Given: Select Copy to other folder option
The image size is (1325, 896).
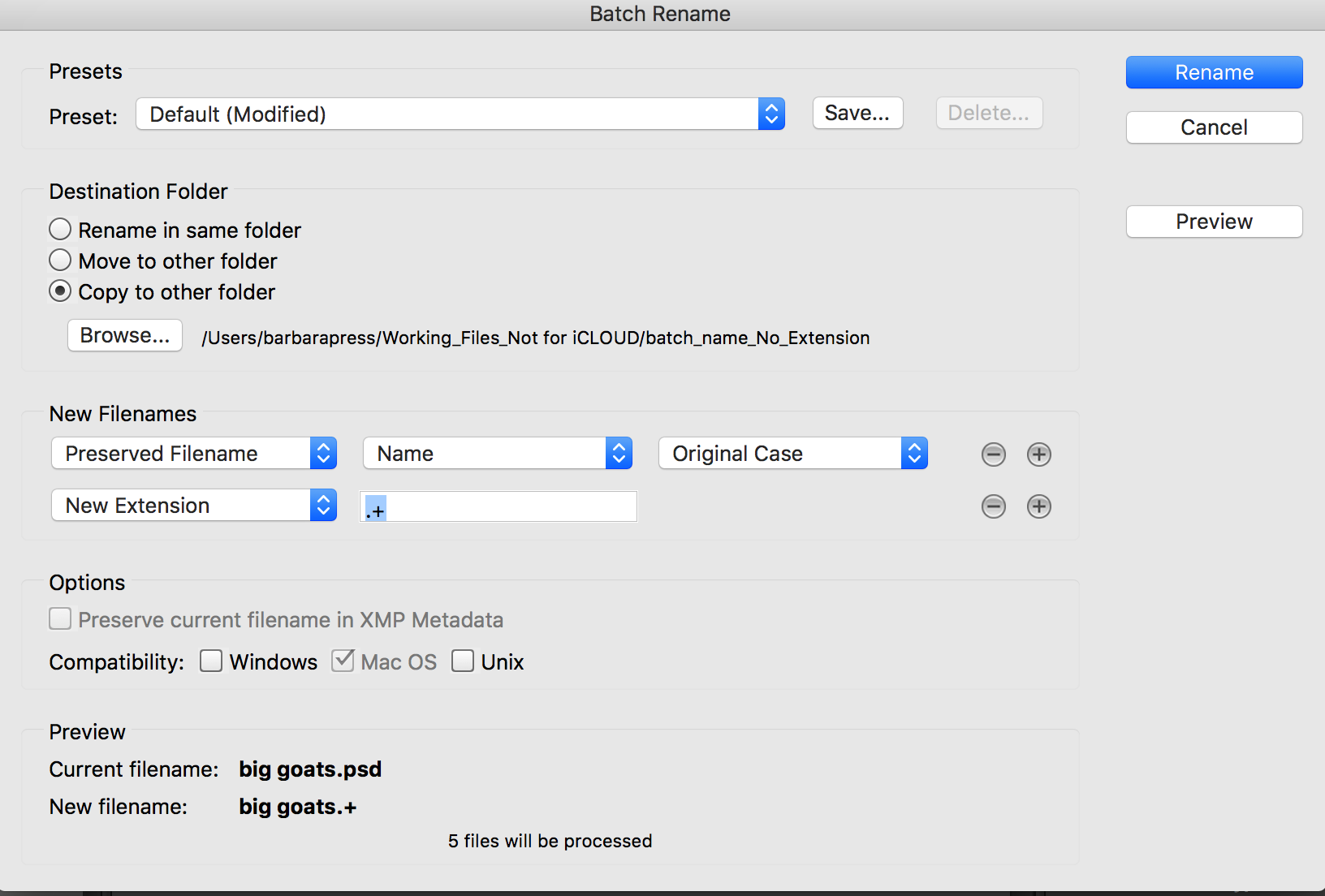Looking at the screenshot, I should click(x=61, y=291).
